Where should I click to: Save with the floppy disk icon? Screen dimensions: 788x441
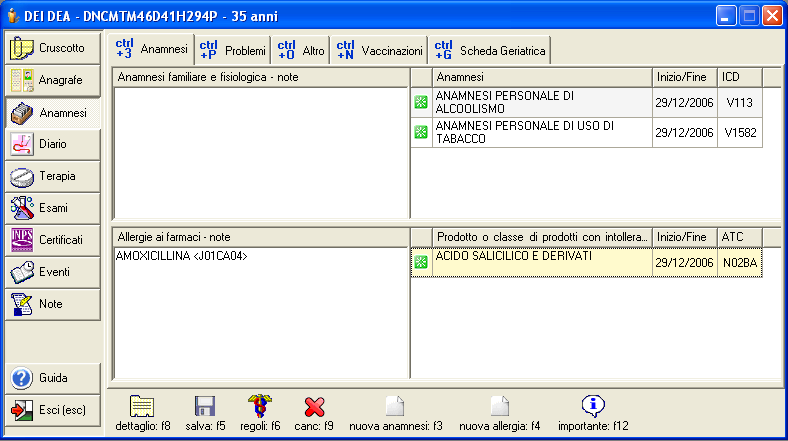(205, 405)
